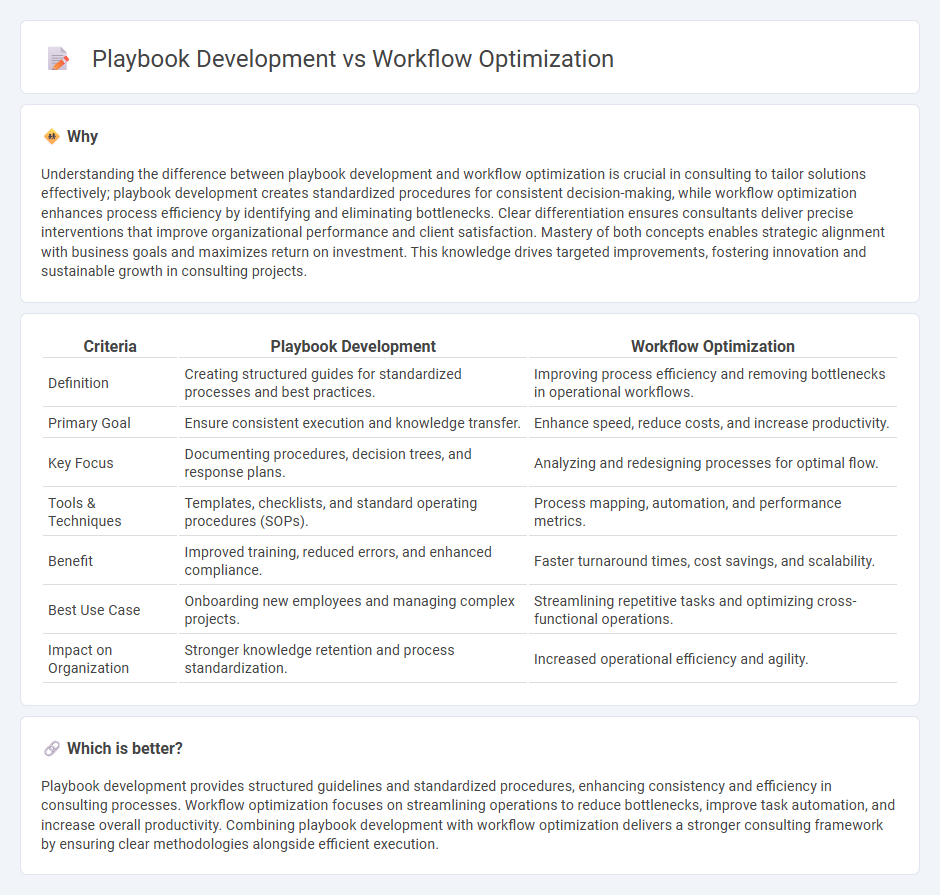The image size is (940, 895).
Task: Click cell 'Enhance speed, reduce costs, and increase productivity'
Action: point(713,423)
